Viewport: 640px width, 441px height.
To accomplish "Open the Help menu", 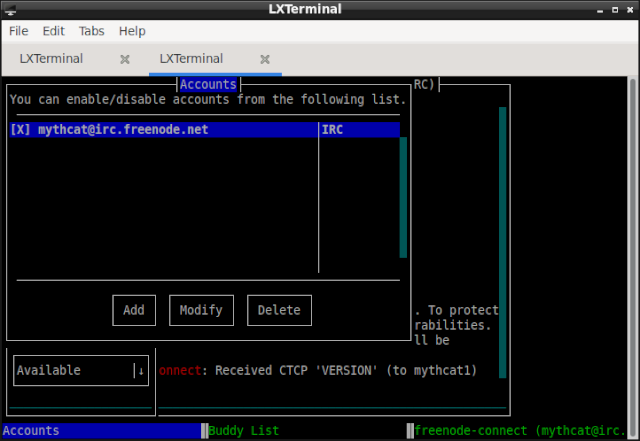I will [x=132, y=31].
